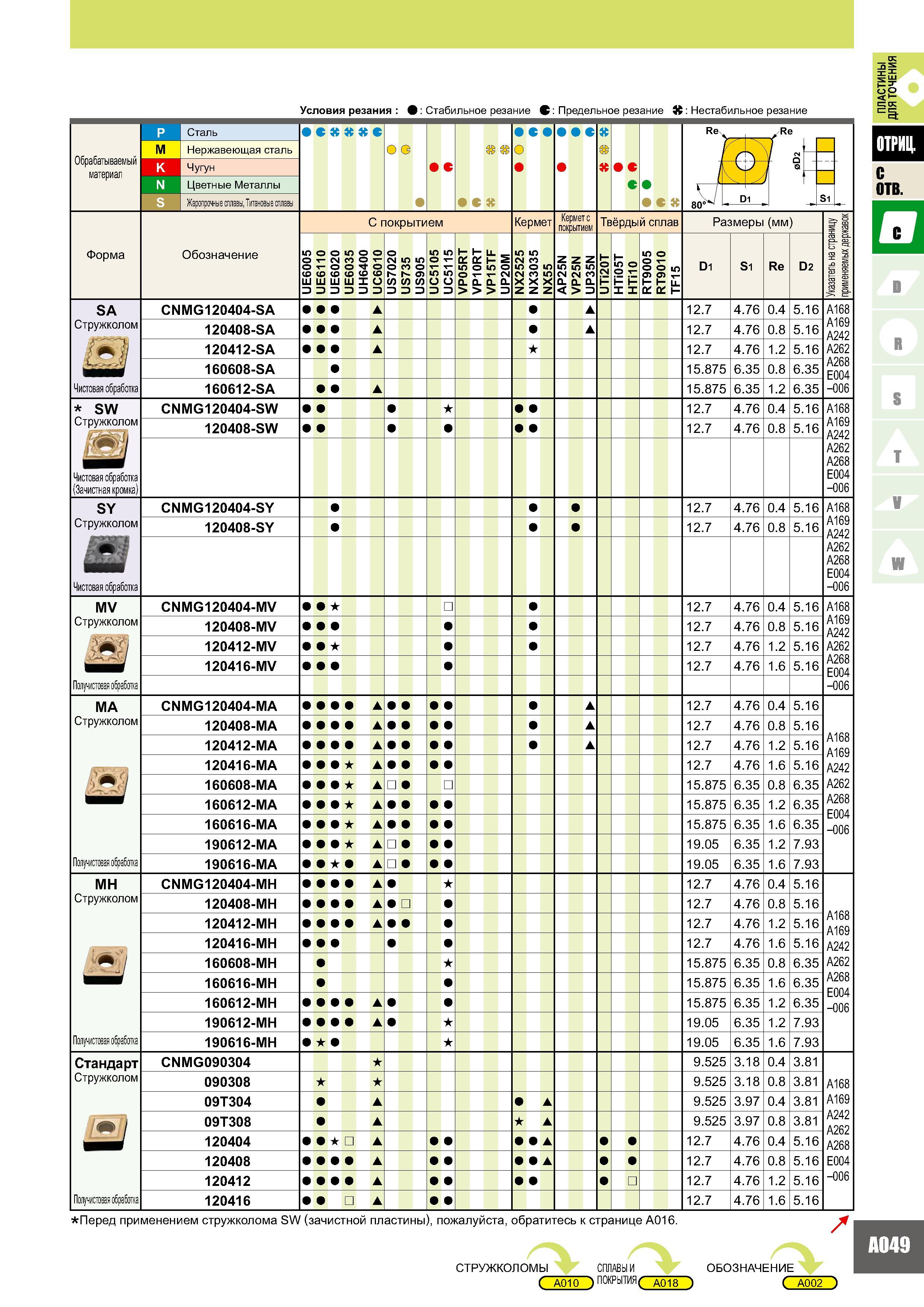Open the С ОТВ. side tab
Image resolution: width=924 pixels, height=1307 pixels.
pos(897,181)
